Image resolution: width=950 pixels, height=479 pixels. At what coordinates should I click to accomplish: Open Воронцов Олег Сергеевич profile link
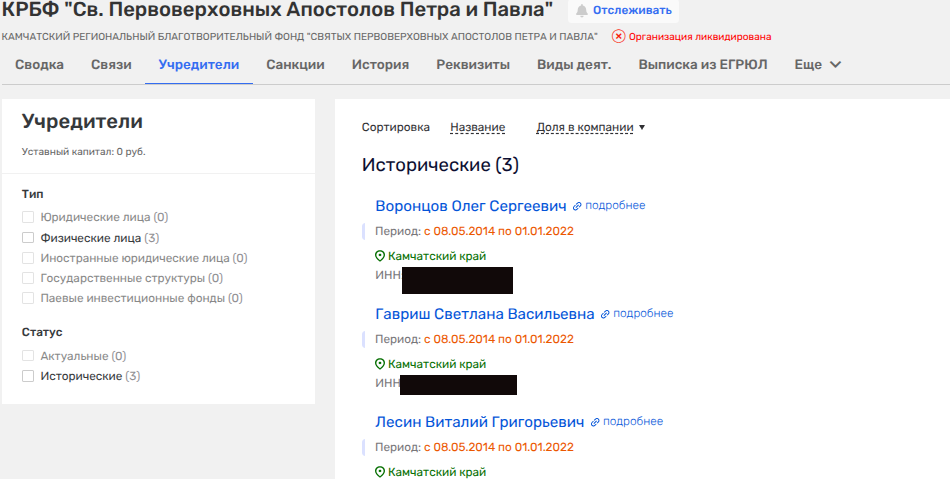(470, 206)
